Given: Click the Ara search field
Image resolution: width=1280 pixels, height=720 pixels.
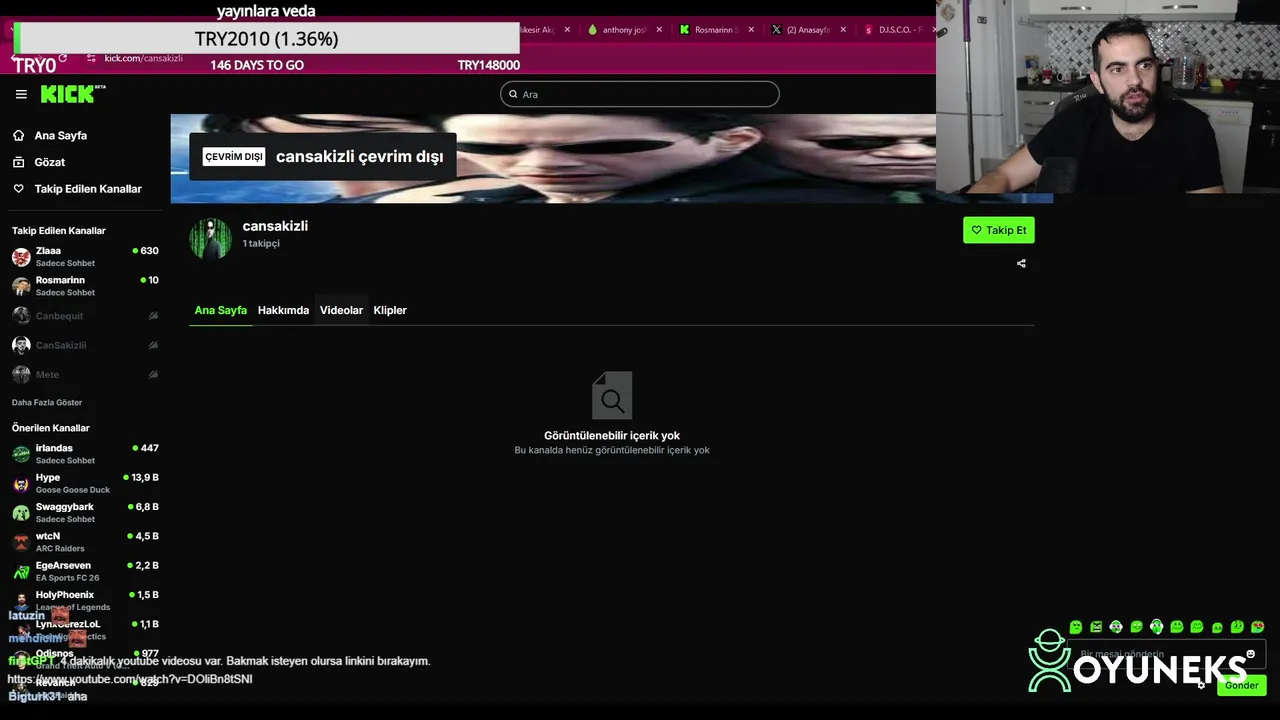Looking at the screenshot, I should coord(640,94).
